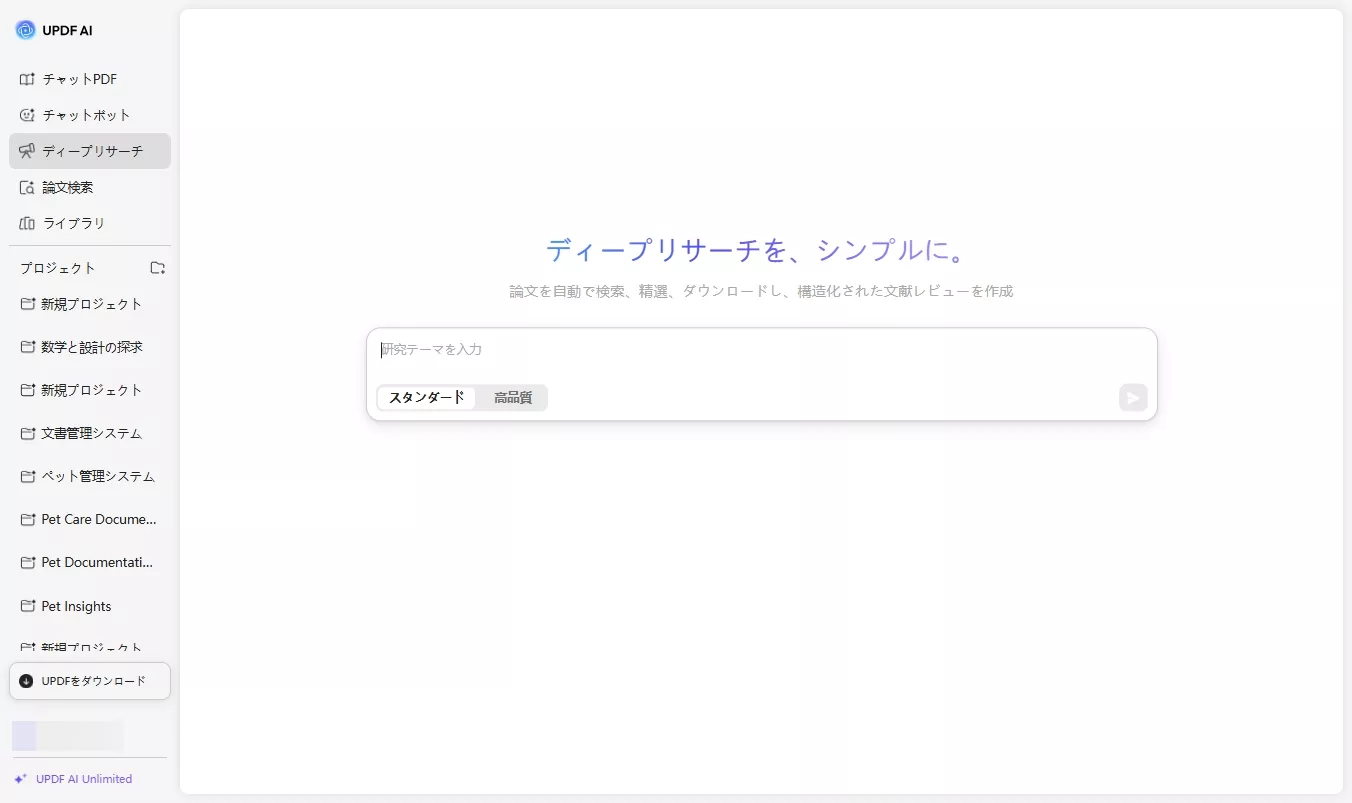The image size is (1352, 803).
Task: Click the download arrow icon beside UPDFをダウンロード
Action: [26, 681]
